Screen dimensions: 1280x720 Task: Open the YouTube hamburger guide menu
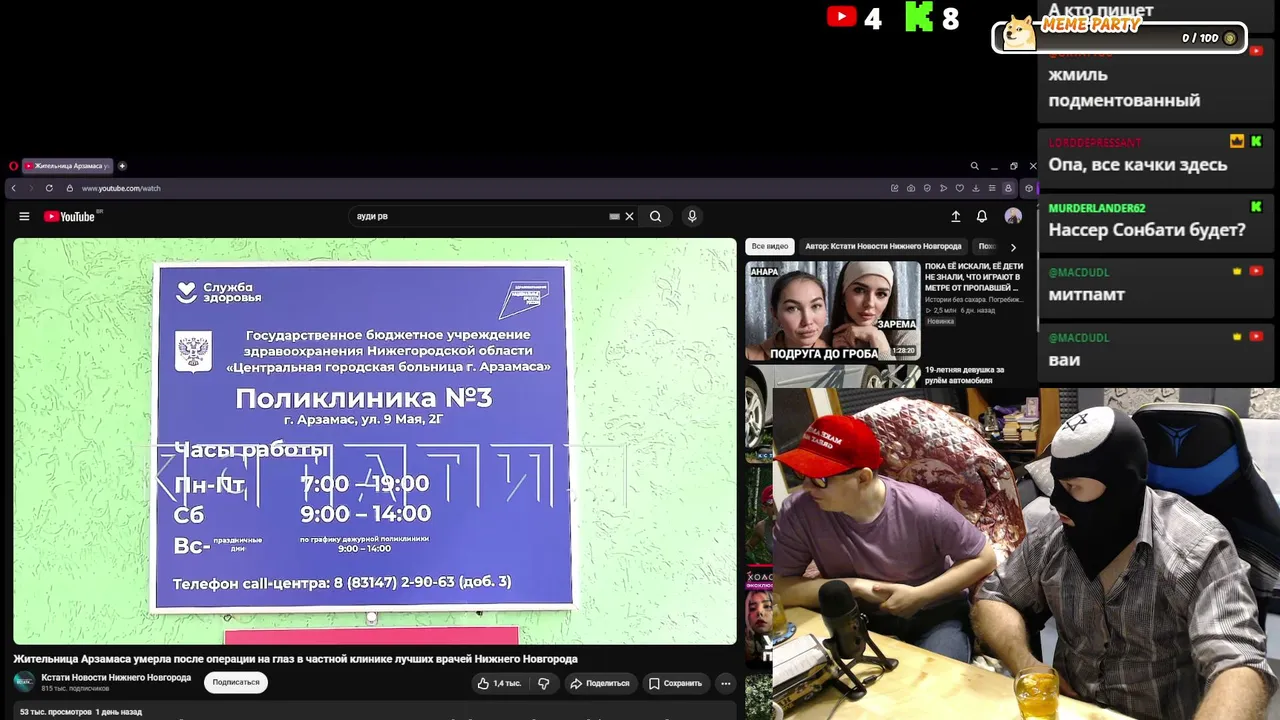pos(24,216)
